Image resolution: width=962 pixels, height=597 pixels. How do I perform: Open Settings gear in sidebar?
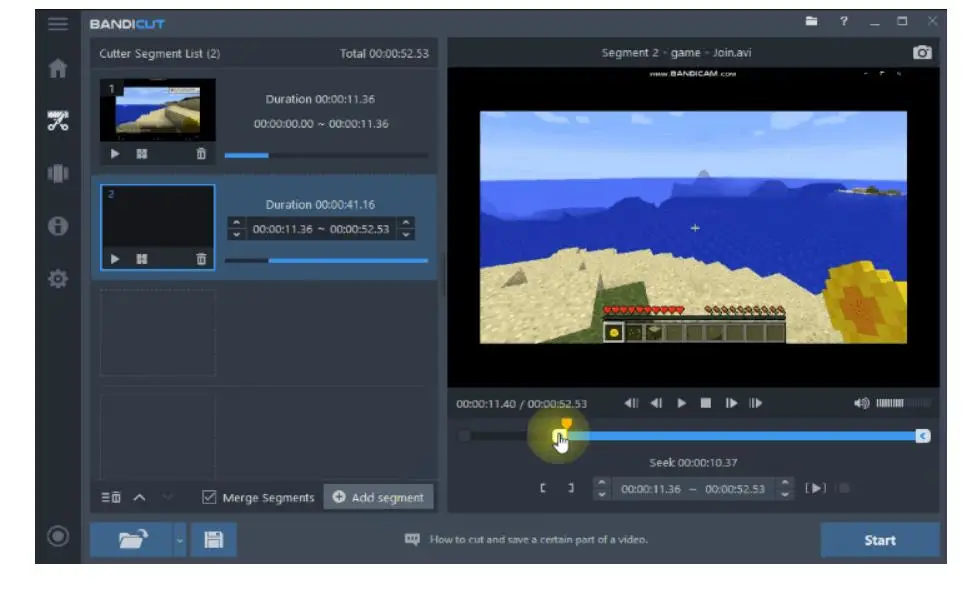pos(58,279)
